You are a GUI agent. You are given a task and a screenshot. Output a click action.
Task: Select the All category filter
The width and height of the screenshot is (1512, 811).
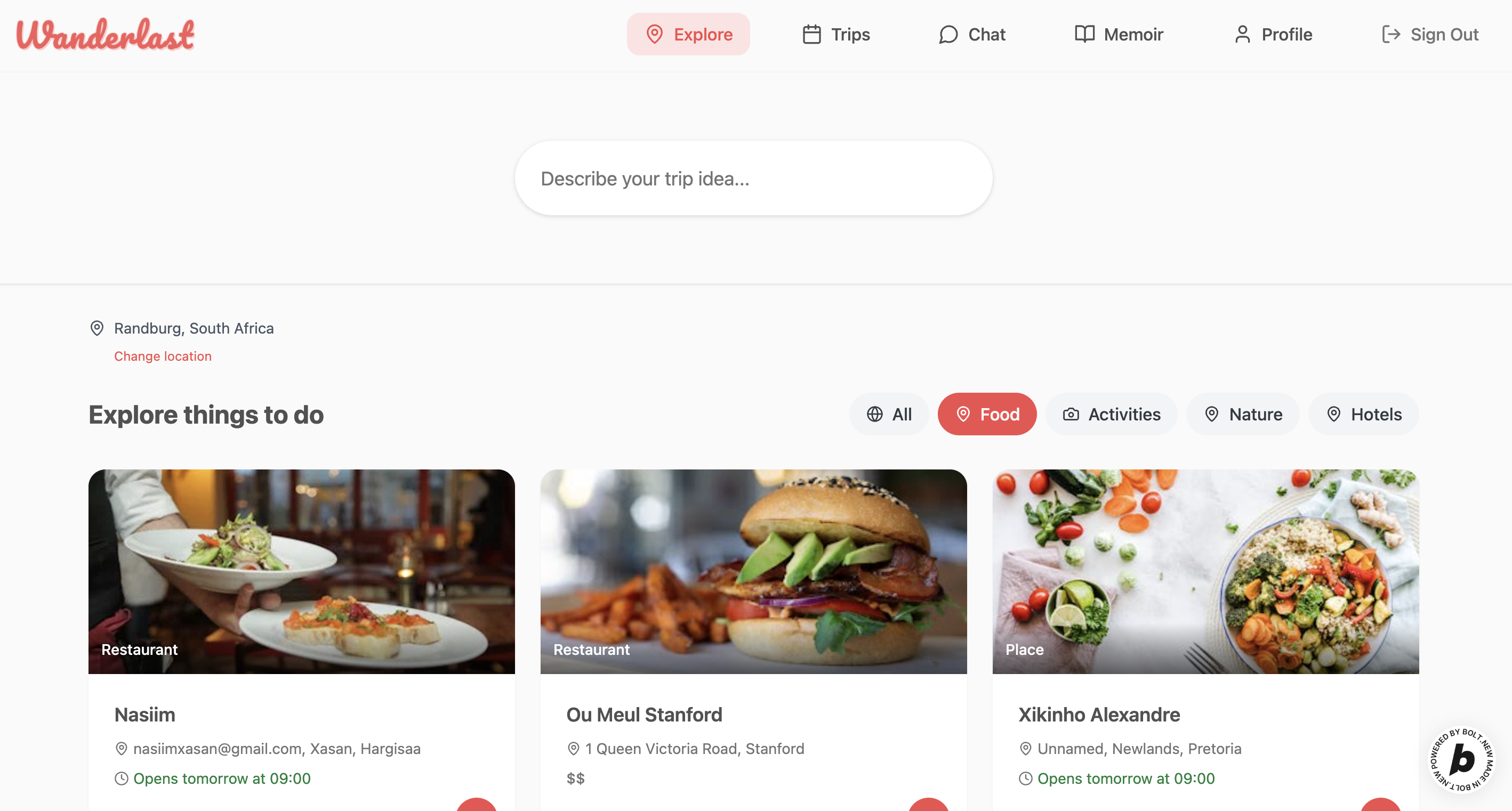[889, 413]
